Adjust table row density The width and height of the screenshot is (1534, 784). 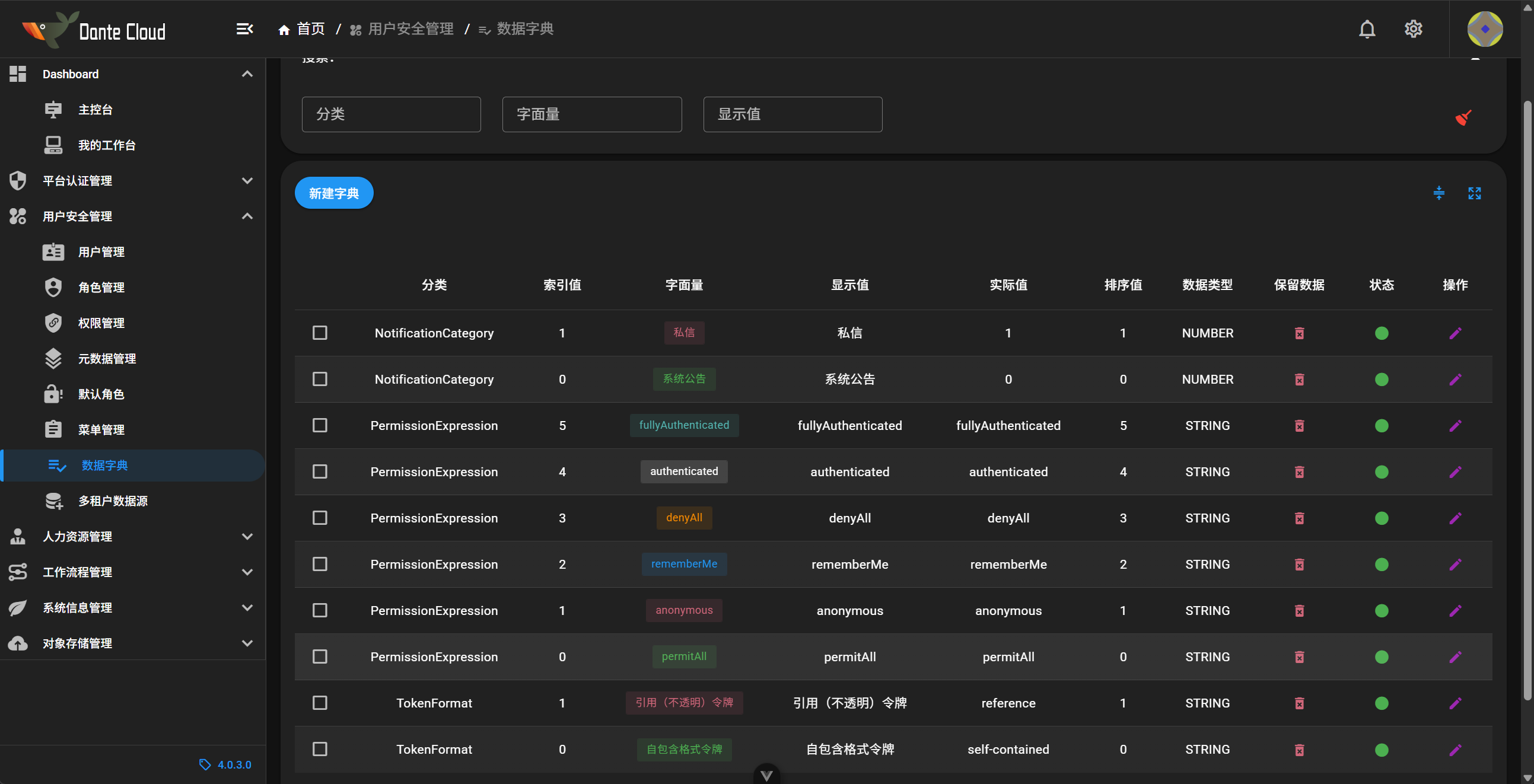point(1439,193)
